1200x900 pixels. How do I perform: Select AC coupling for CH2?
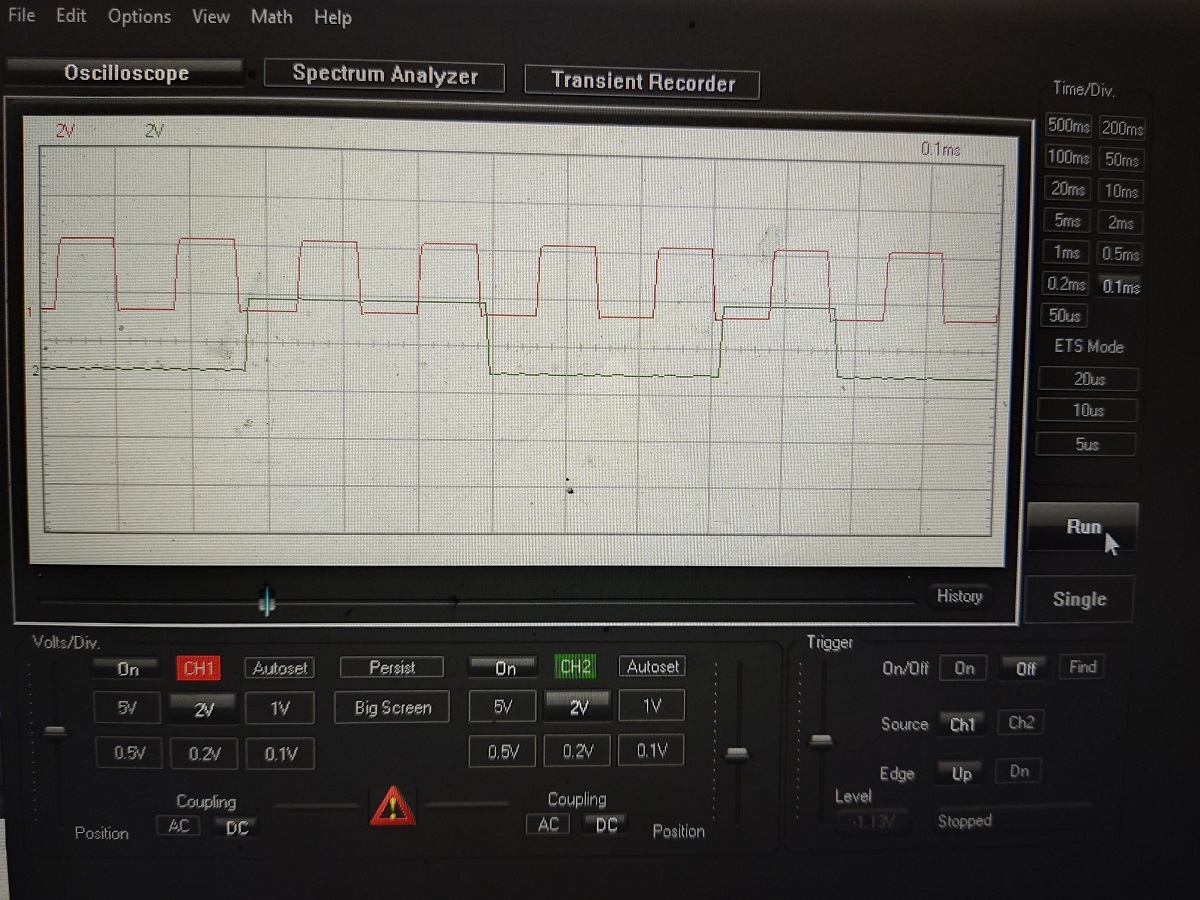coord(548,824)
